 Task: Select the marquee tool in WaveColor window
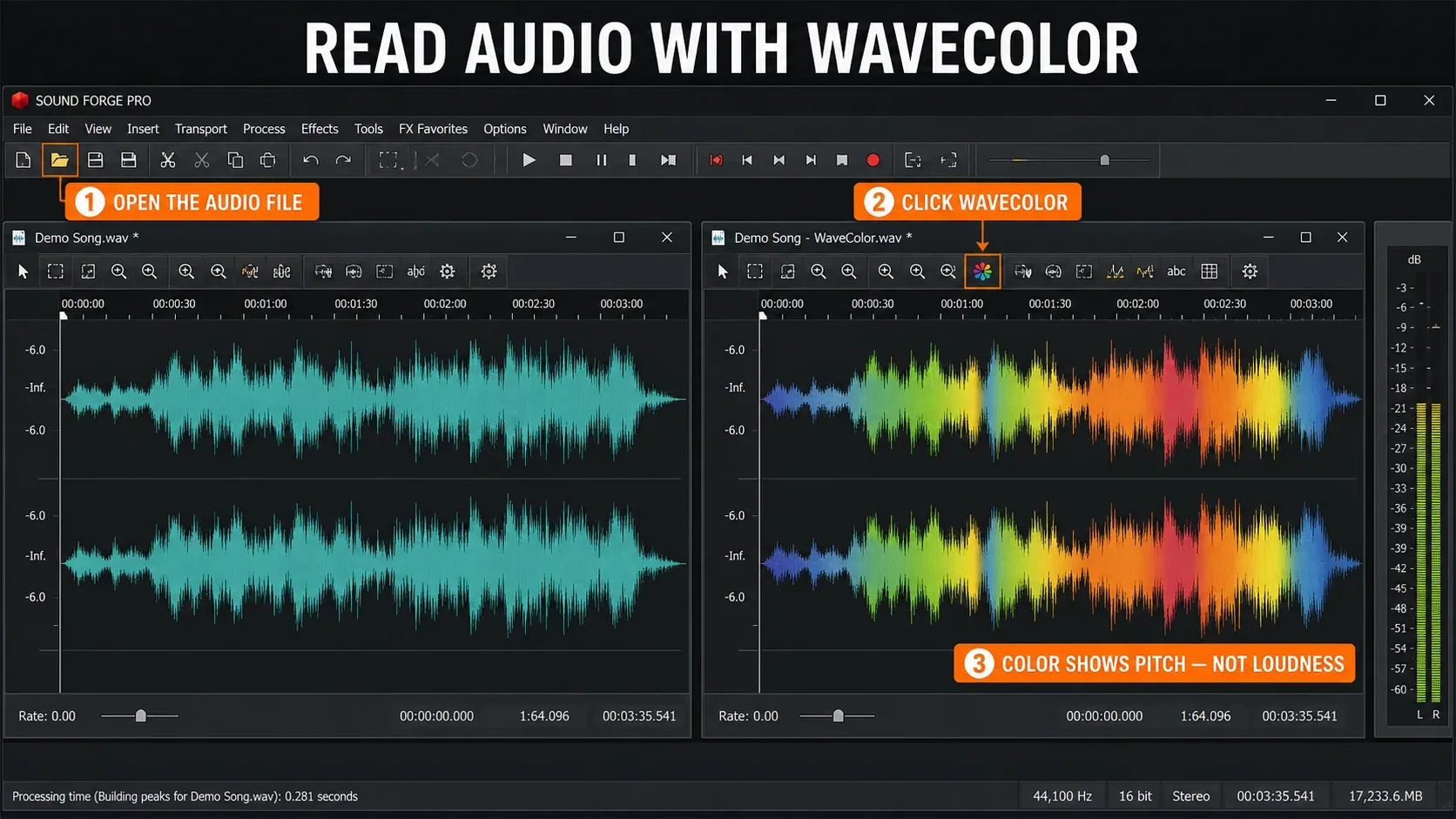(755, 272)
